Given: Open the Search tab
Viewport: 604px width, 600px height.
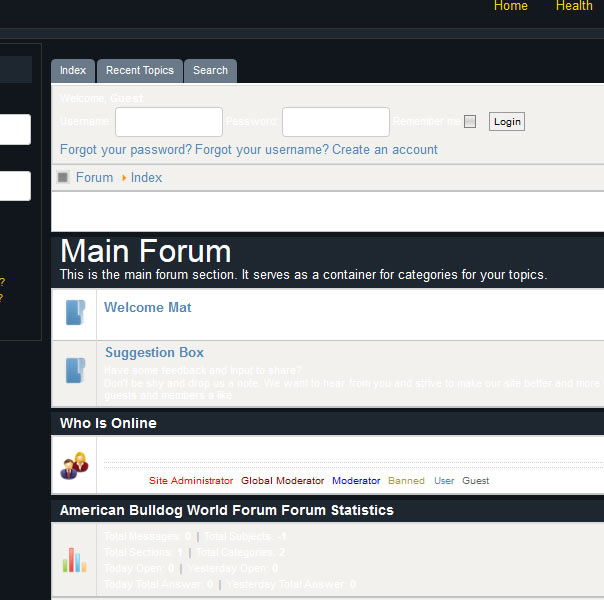Looking at the screenshot, I should point(210,71).
